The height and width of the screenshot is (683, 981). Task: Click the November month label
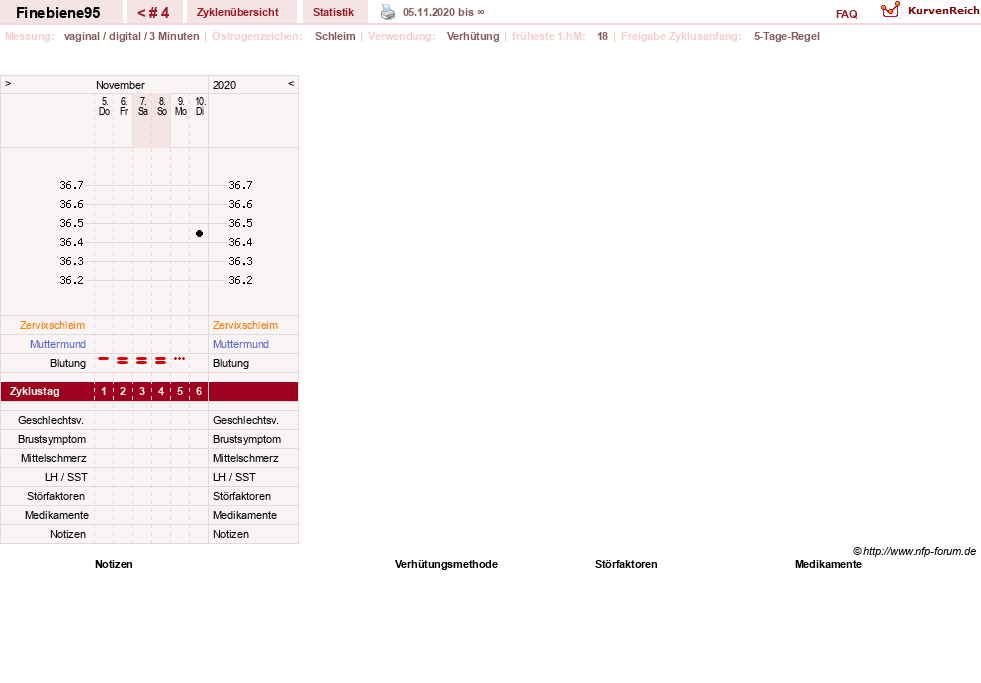pos(120,85)
